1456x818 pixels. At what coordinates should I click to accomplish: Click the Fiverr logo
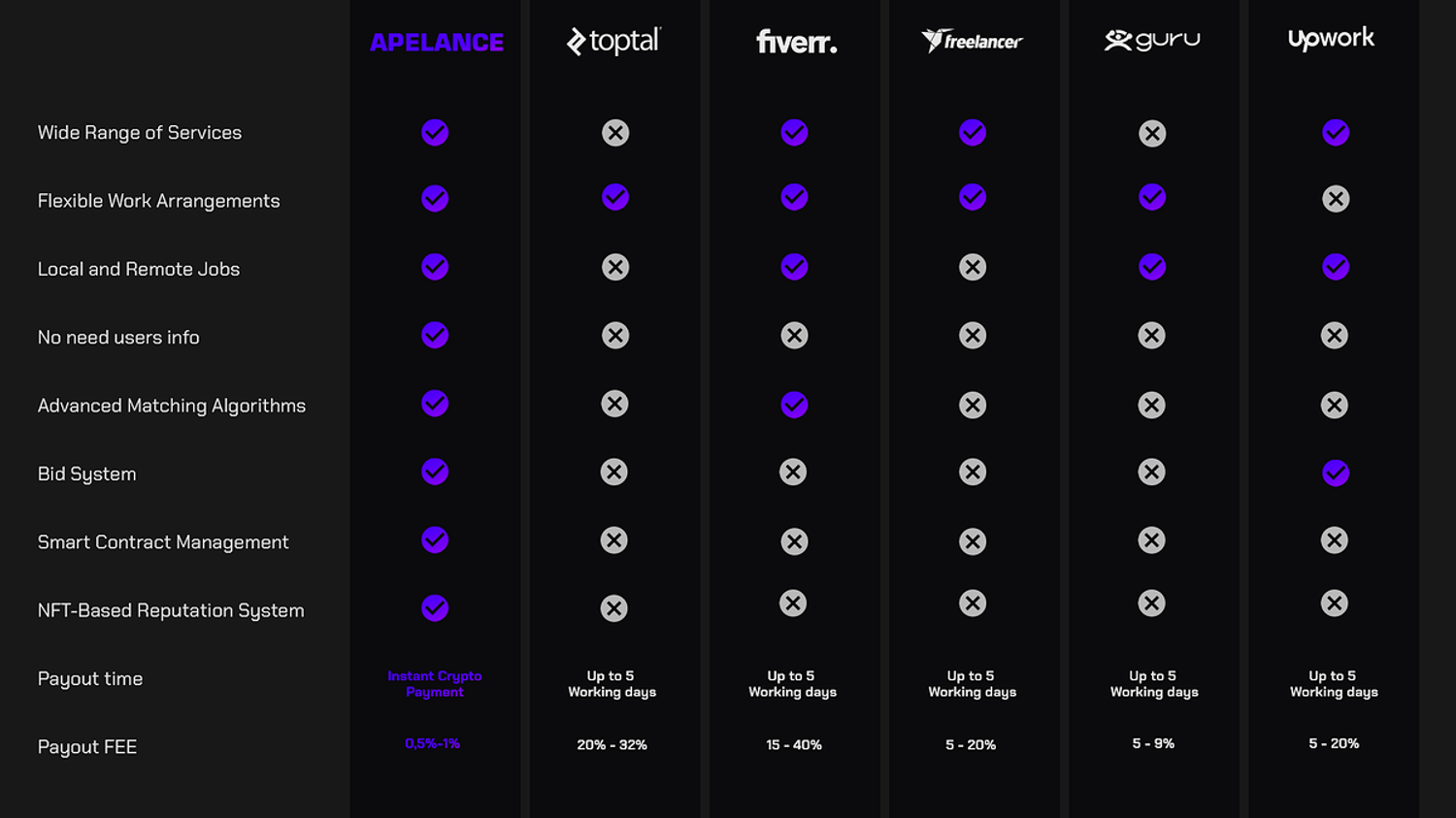[x=796, y=42]
